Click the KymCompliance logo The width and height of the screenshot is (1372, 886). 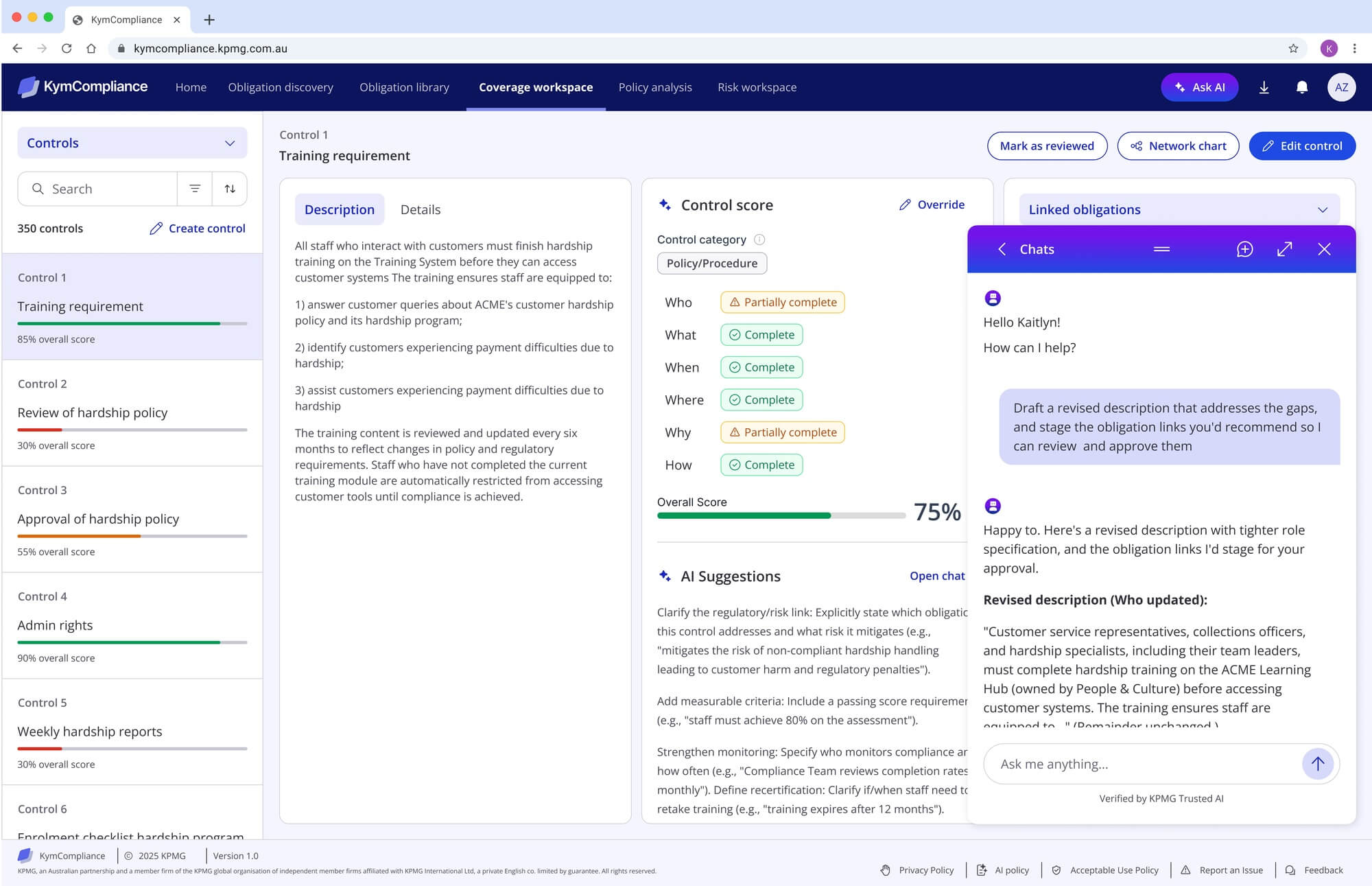82,87
